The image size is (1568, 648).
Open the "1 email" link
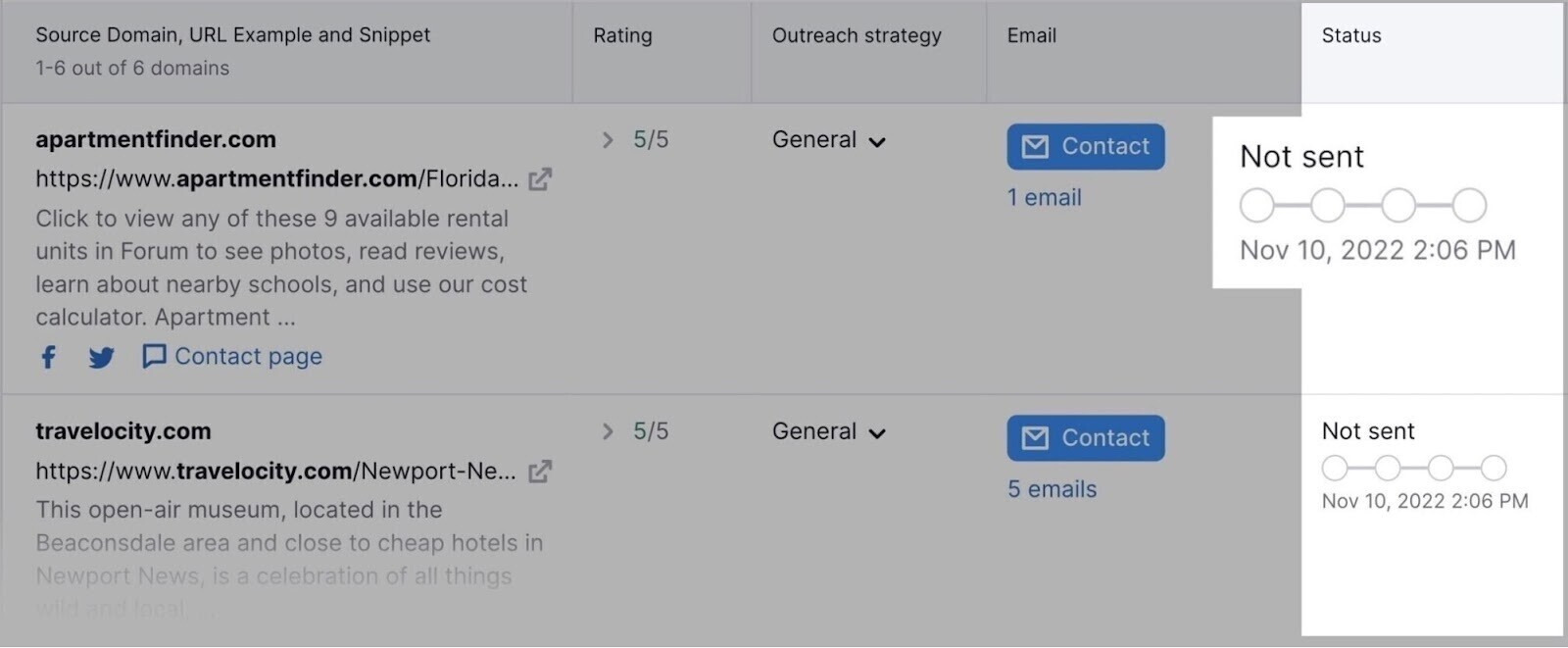coord(1044,197)
